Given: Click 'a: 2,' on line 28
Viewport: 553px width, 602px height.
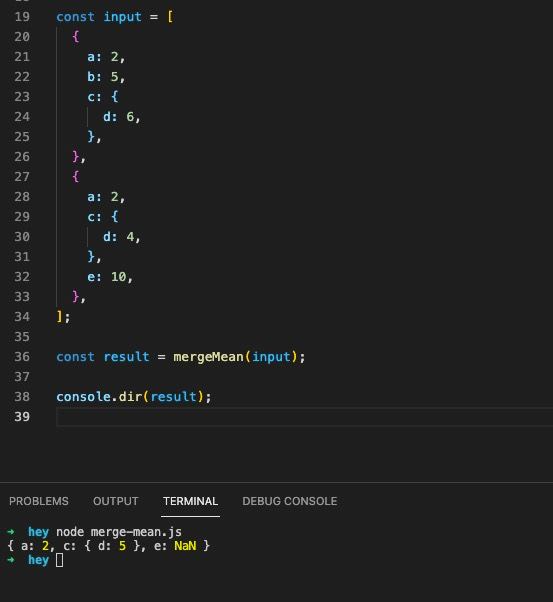Looking at the screenshot, I should click(x=106, y=197).
